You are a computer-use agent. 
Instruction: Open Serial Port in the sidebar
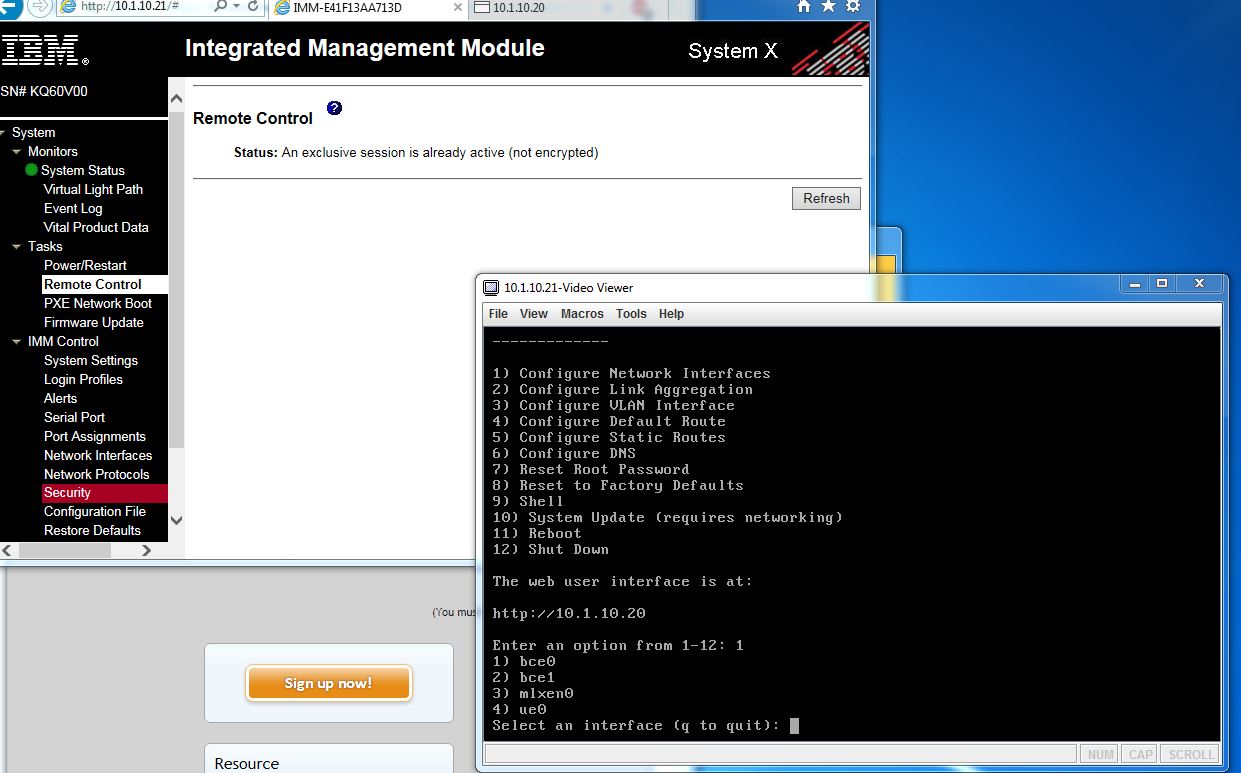(x=74, y=417)
